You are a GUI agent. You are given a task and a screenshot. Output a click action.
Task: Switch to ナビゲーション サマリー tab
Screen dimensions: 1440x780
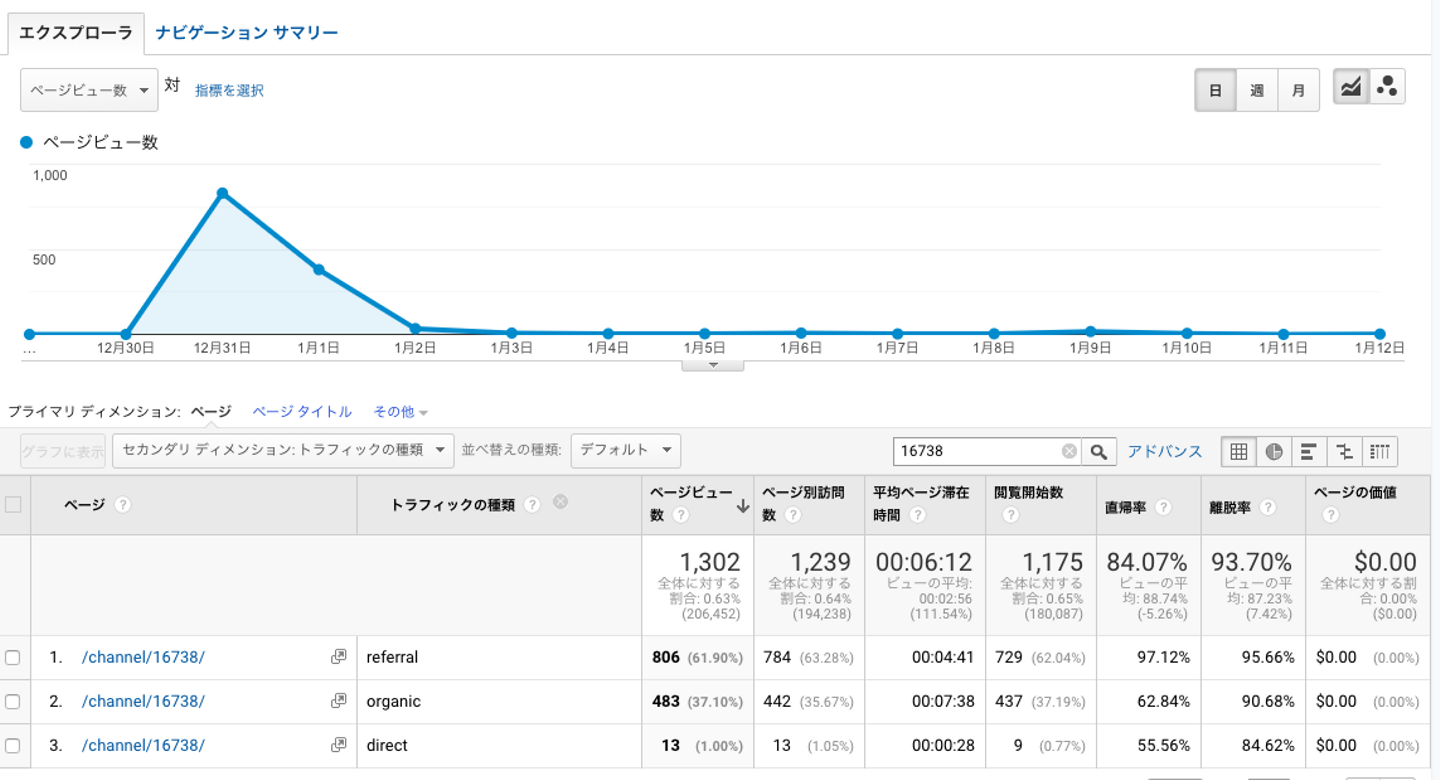point(247,33)
